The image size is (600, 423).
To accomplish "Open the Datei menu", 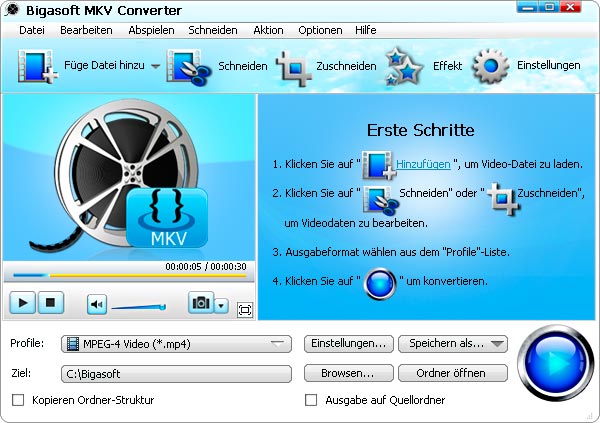I will 32,30.
